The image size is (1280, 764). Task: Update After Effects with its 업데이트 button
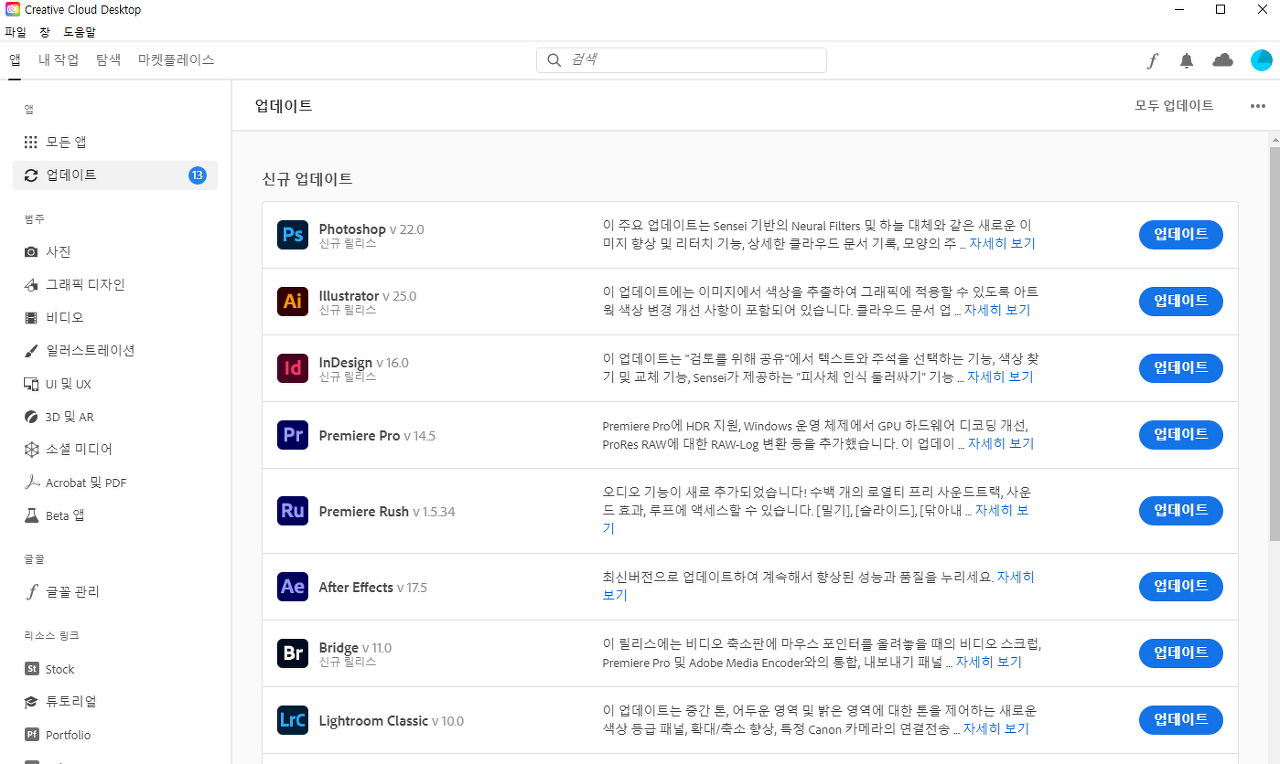click(x=1181, y=587)
